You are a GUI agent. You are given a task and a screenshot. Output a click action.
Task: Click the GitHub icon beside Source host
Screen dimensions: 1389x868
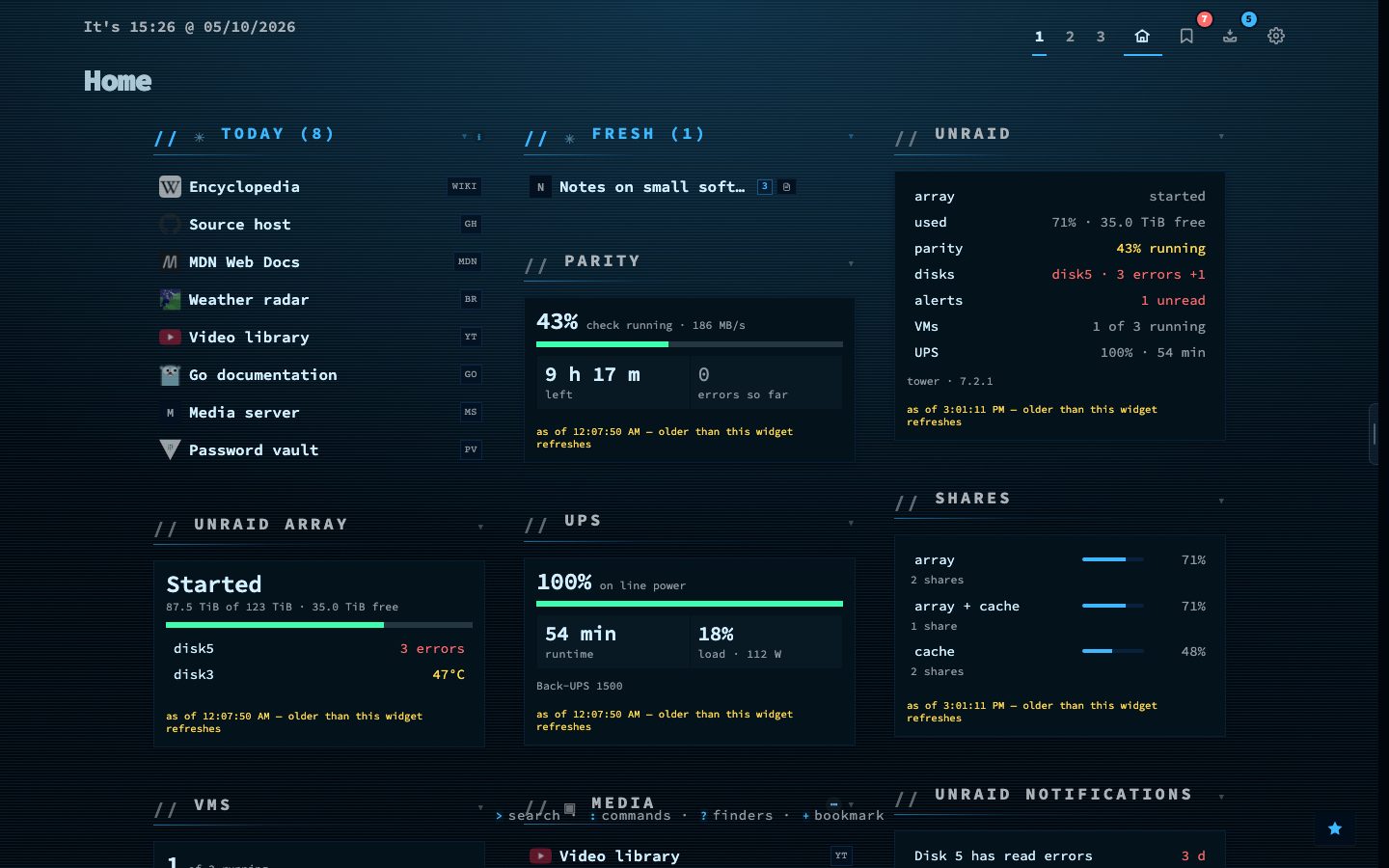[170, 225]
